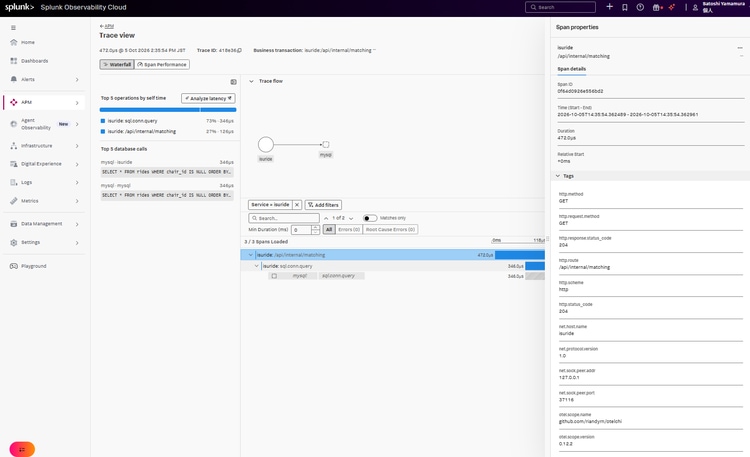The height and width of the screenshot is (457, 750).
Task: Click the Infrastructure sidebar icon
Action: pos(13,145)
